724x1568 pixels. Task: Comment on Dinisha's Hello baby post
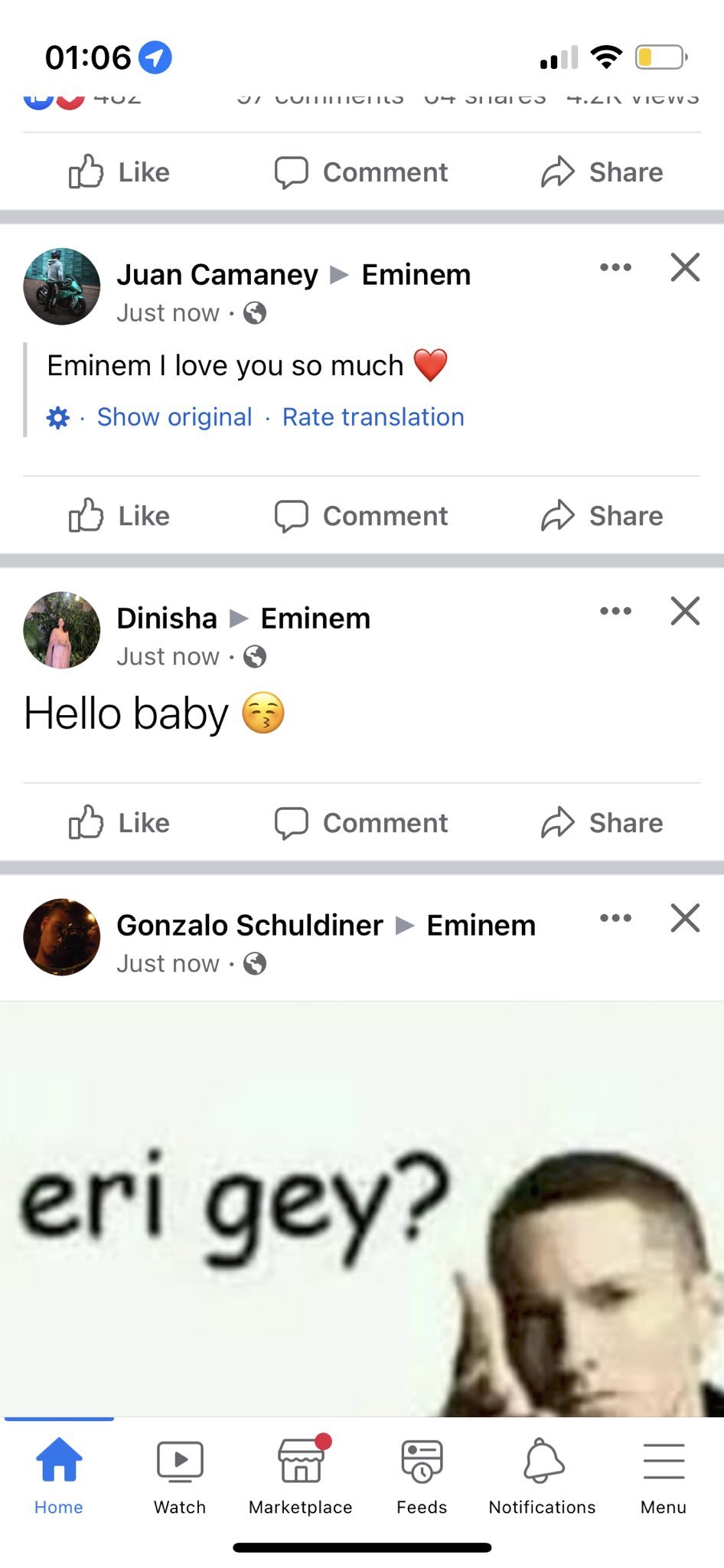[x=361, y=823]
